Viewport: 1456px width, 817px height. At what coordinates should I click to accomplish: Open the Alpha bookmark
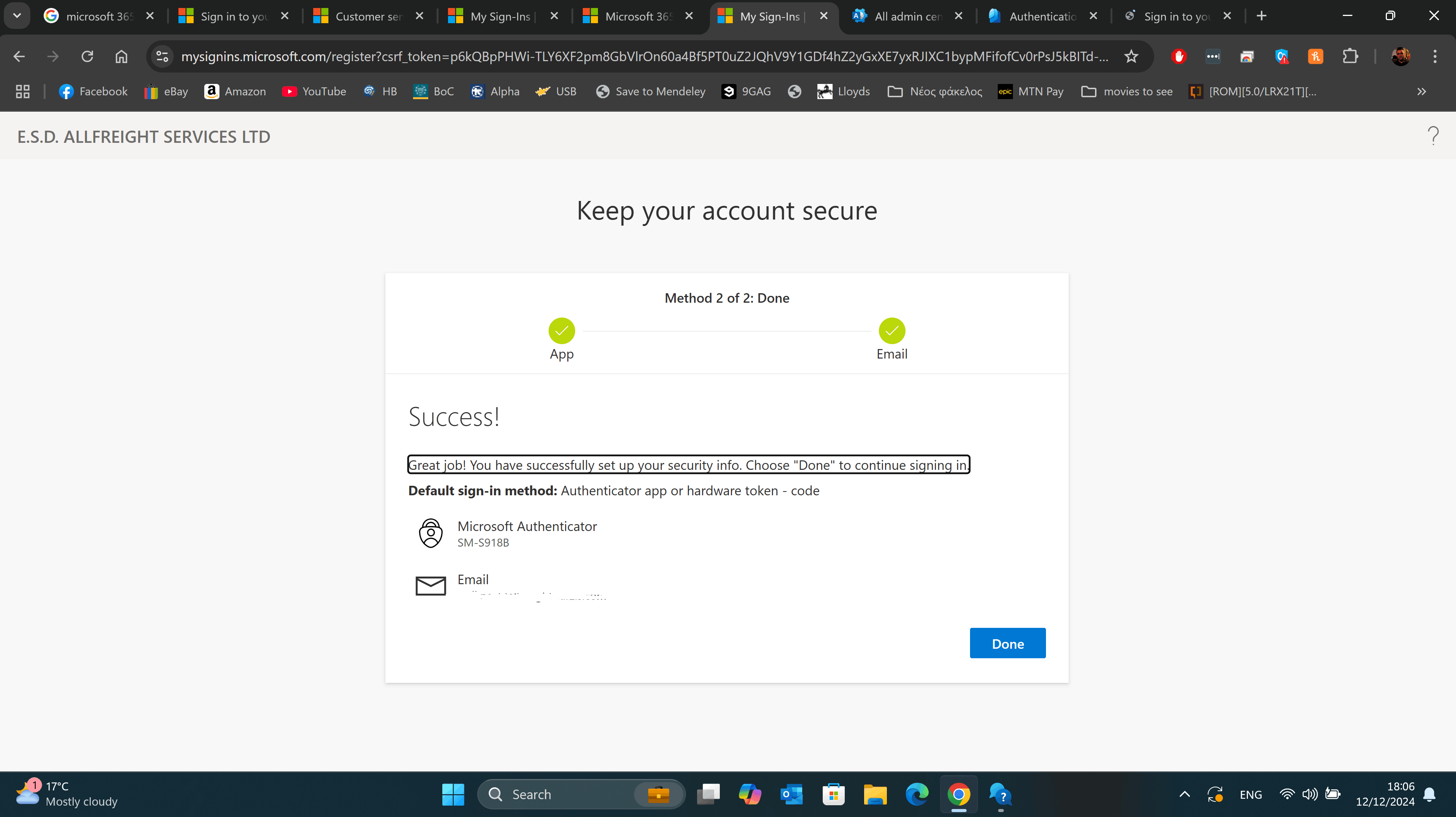495,92
